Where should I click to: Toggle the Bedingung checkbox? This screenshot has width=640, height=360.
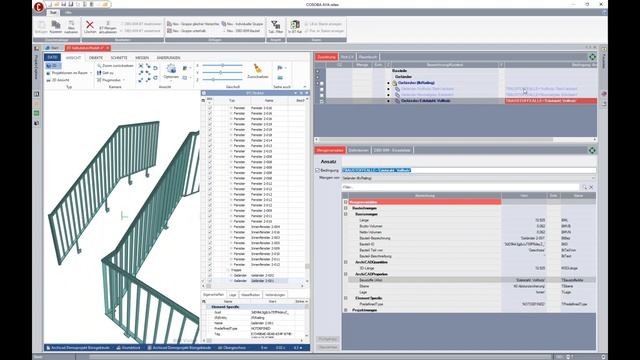point(318,170)
